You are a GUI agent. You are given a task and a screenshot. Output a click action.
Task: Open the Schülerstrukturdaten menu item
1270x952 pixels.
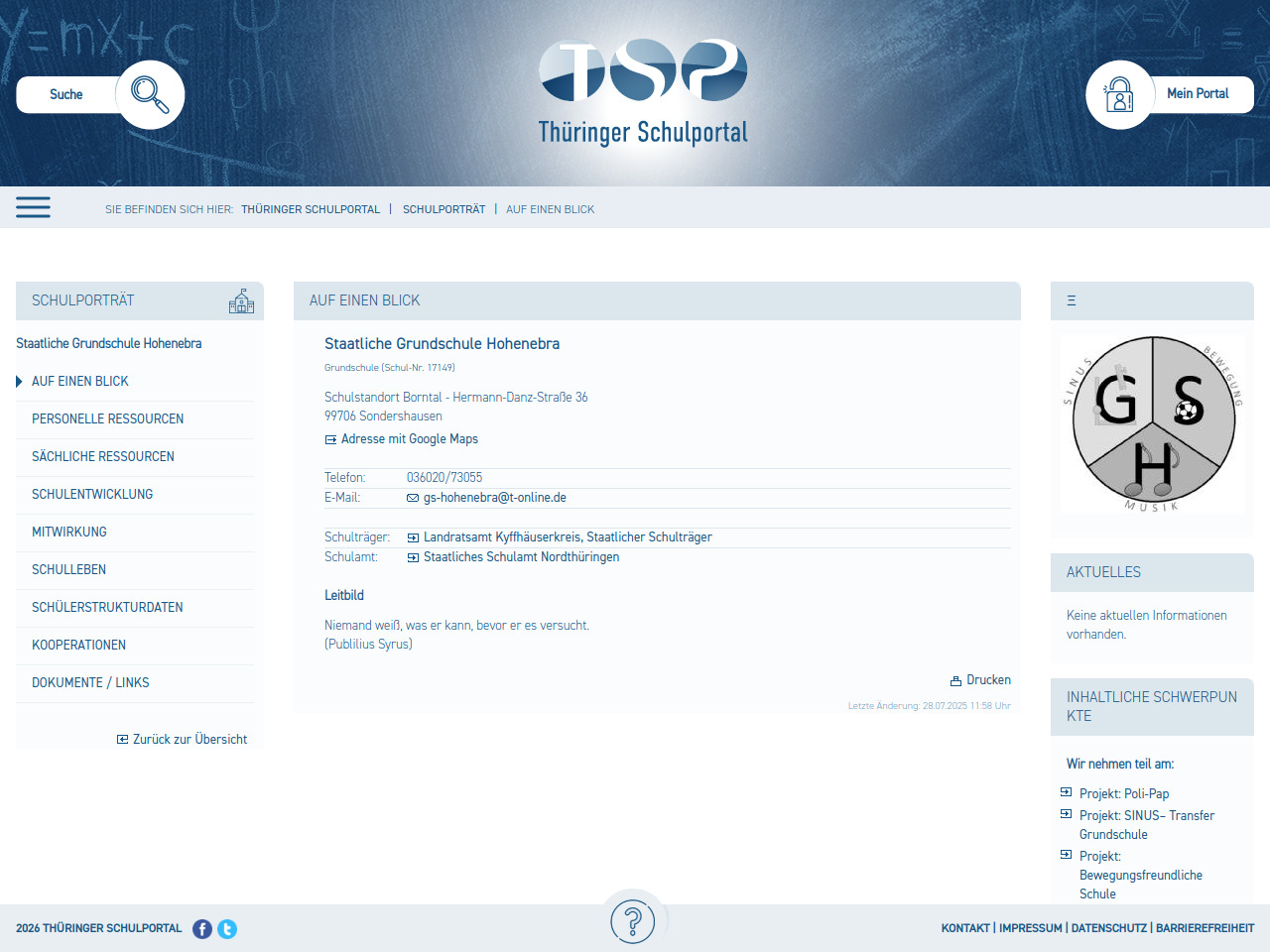[107, 607]
